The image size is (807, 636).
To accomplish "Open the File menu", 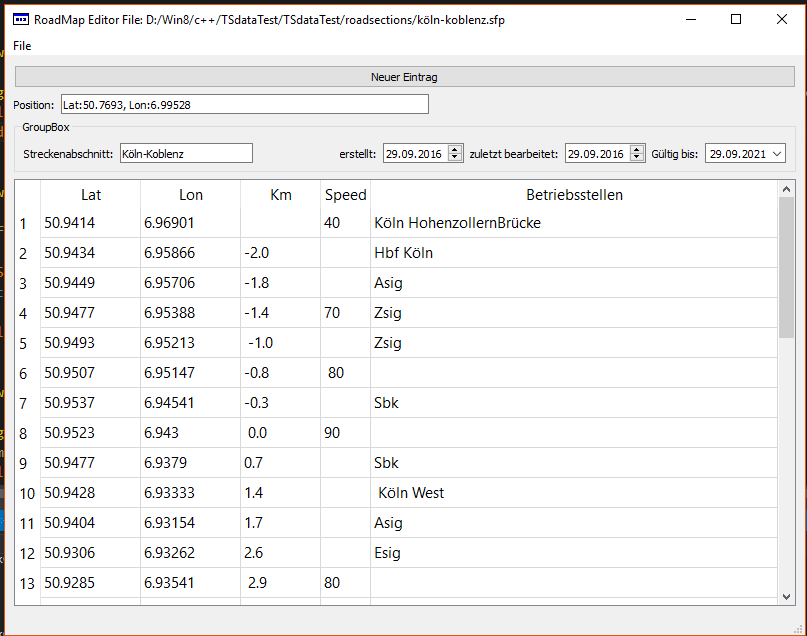I will coord(22,46).
